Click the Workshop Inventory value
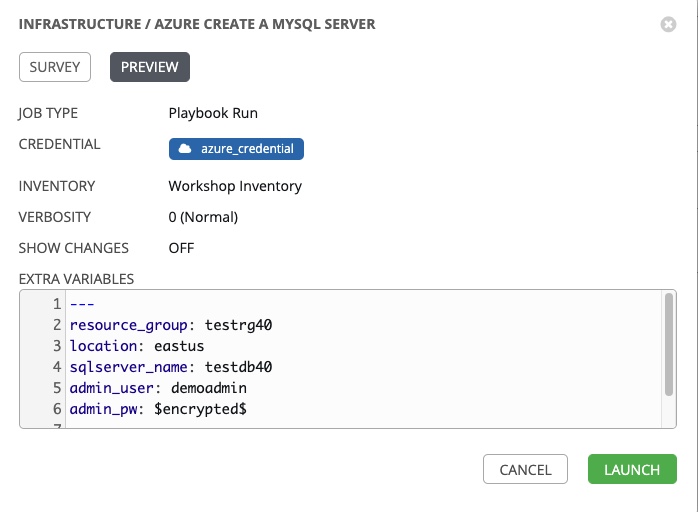This screenshot has height=512, width=698. (x=235, y=186)
